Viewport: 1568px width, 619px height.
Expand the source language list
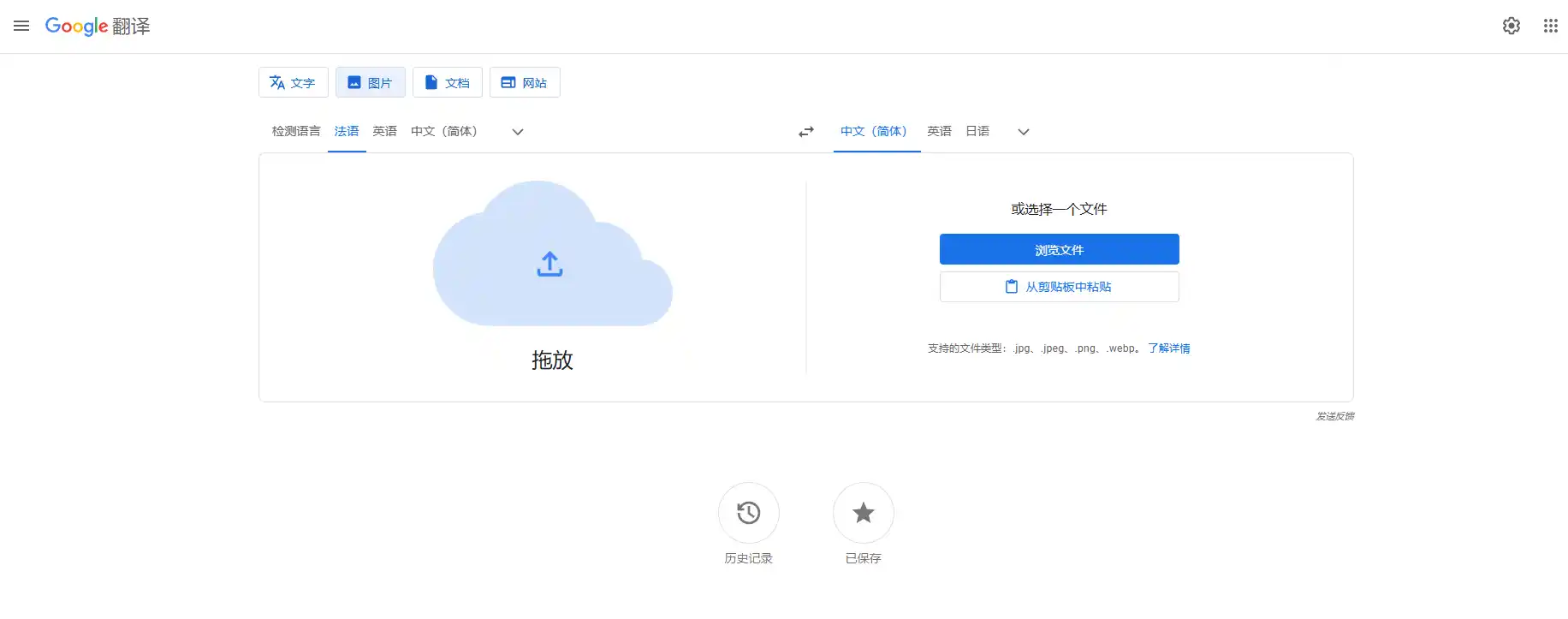pos(517,132)
